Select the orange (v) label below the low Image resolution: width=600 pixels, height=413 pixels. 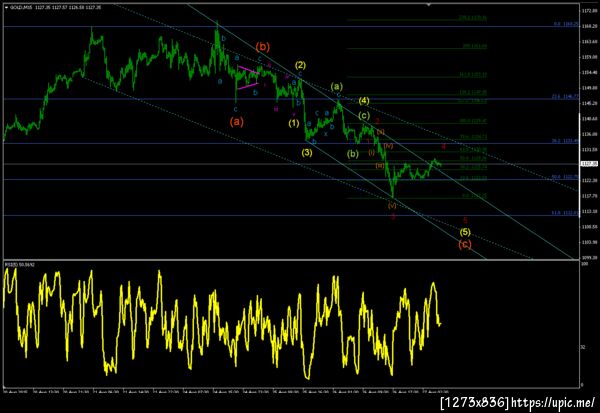pyautogui.click(x=392, y=206)
